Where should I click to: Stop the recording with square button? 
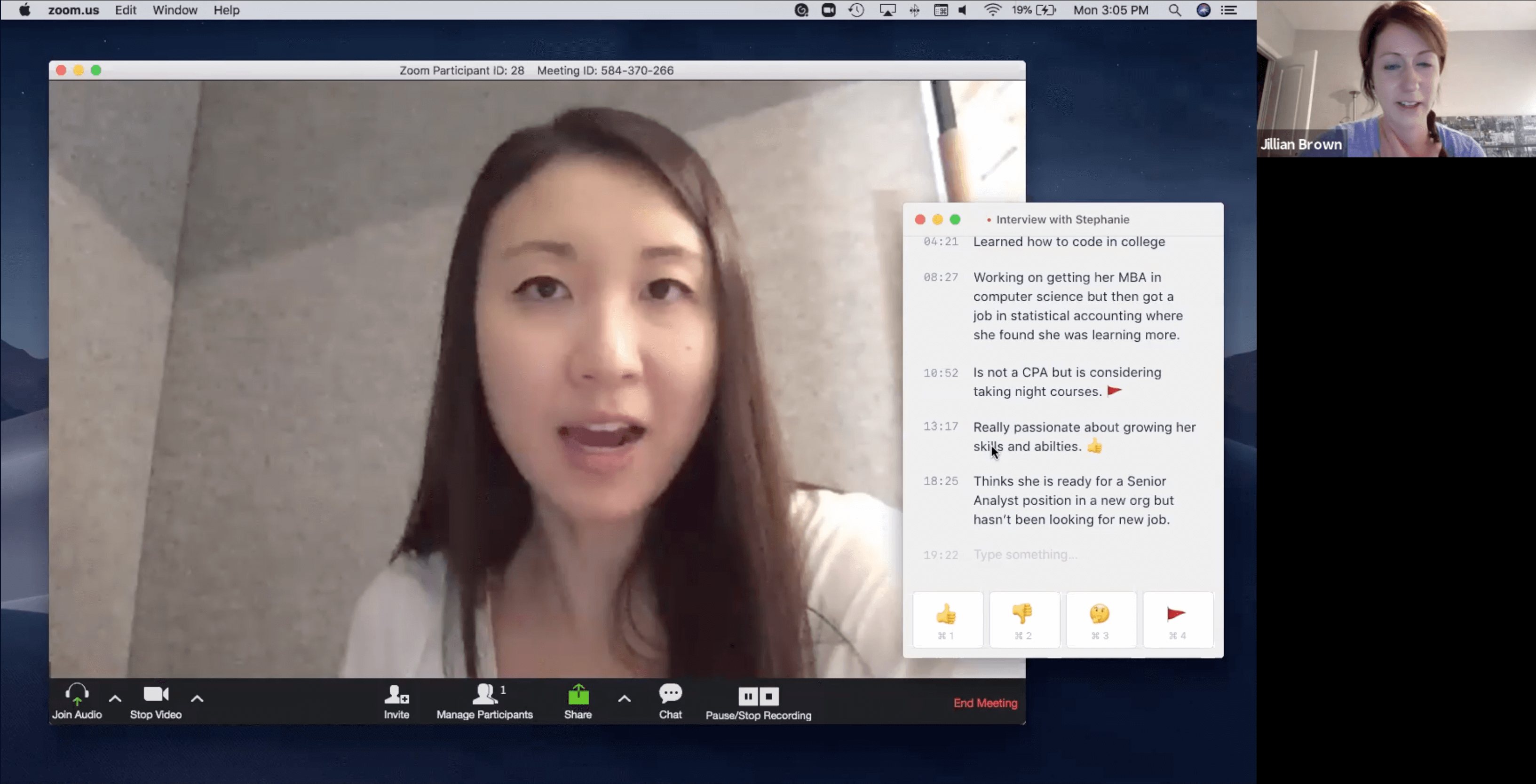coord(769,696)
